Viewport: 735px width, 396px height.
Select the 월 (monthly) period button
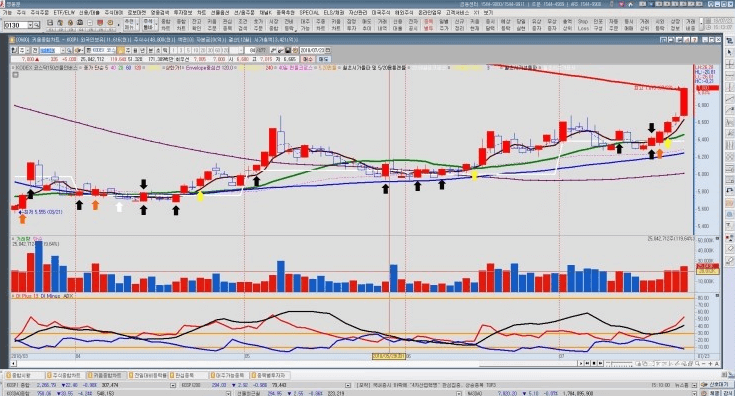click(x=135, y=50)
